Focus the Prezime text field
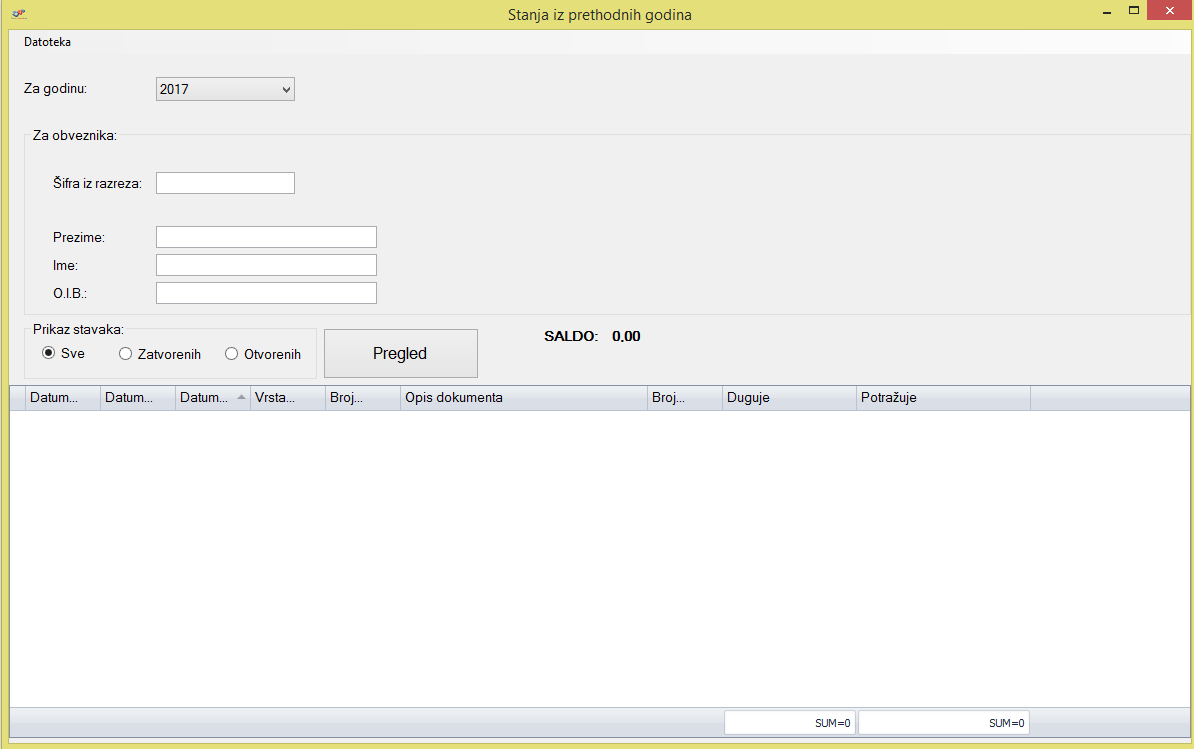 266,237
